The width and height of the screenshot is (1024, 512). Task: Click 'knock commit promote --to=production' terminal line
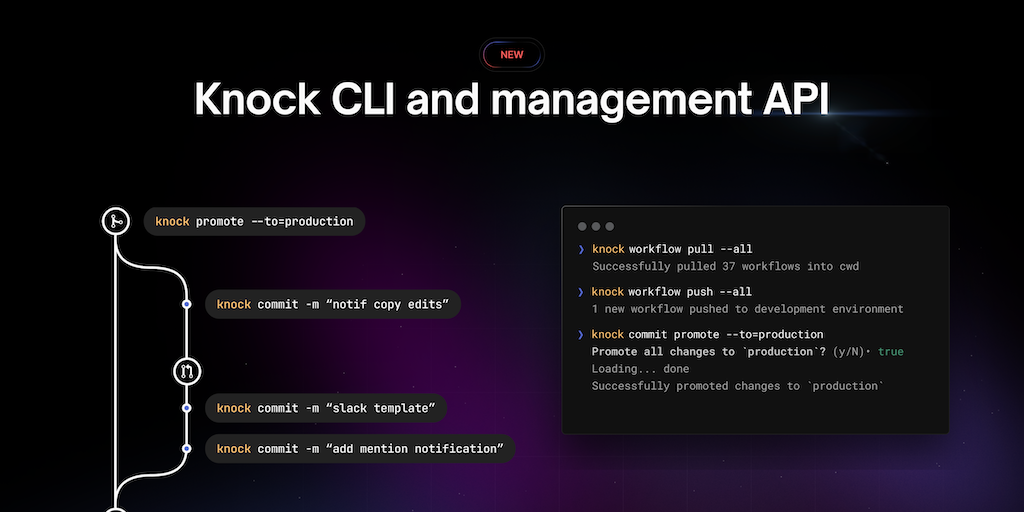[707, 334]
